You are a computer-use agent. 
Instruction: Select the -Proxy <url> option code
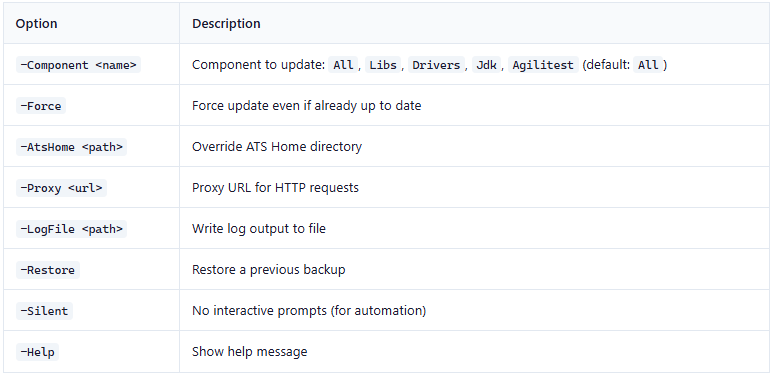61,188
